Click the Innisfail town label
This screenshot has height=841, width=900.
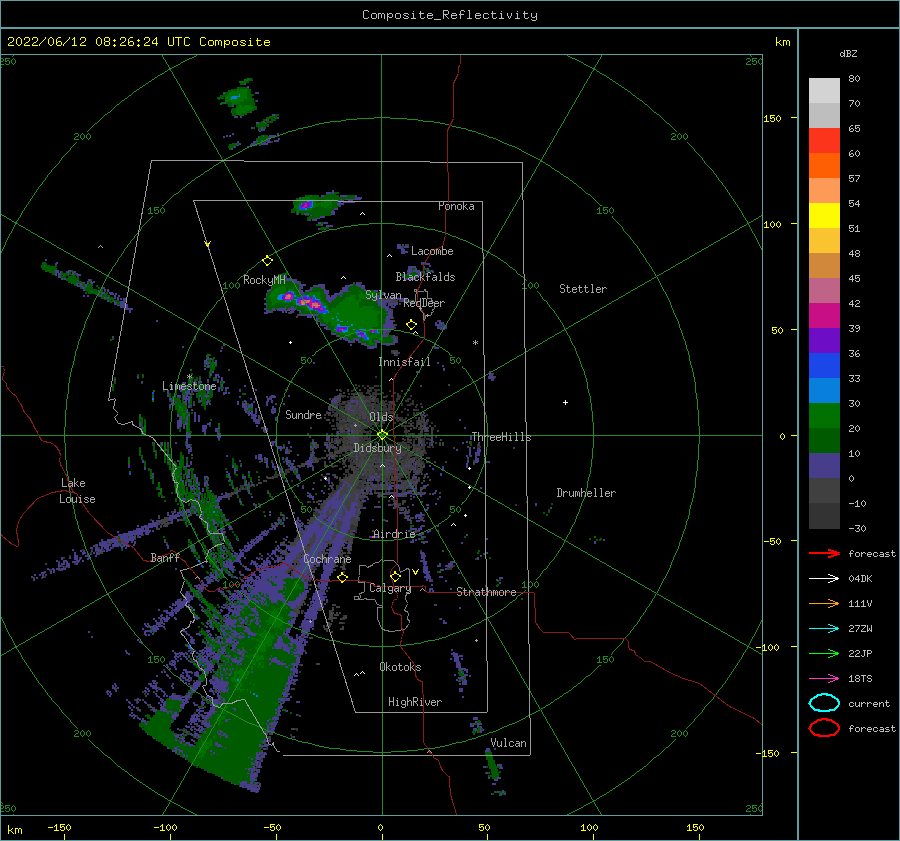pyautogui.click(x=404, y=362)
